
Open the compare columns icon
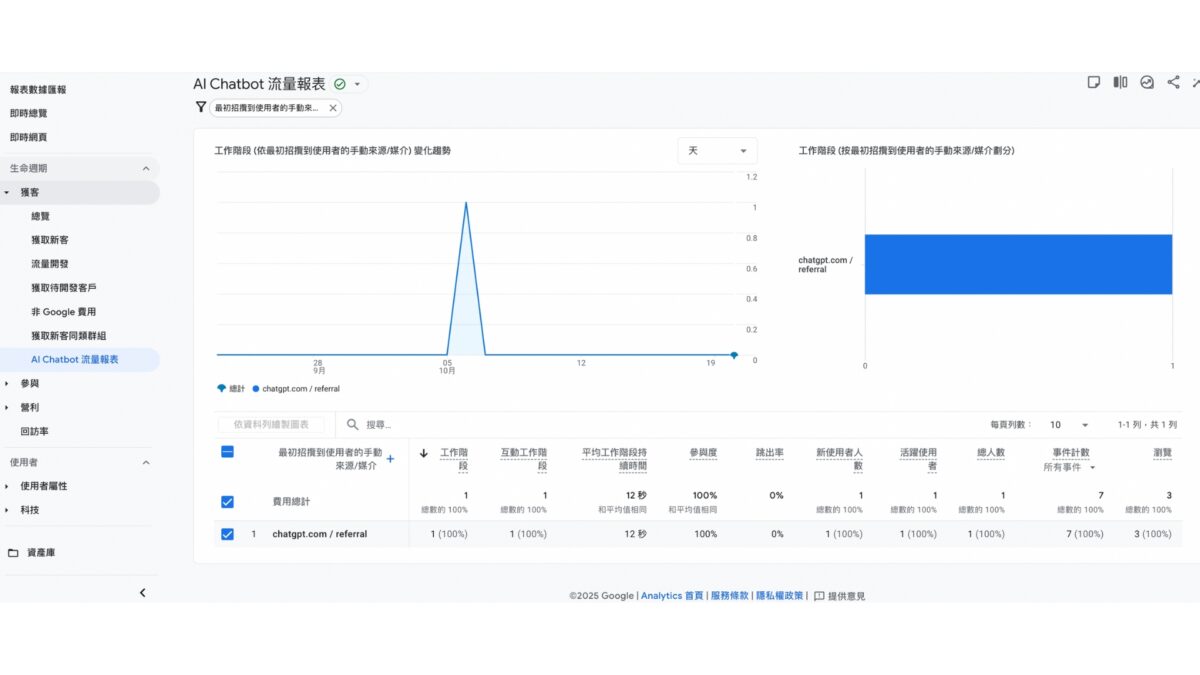tap(1120, 82)
